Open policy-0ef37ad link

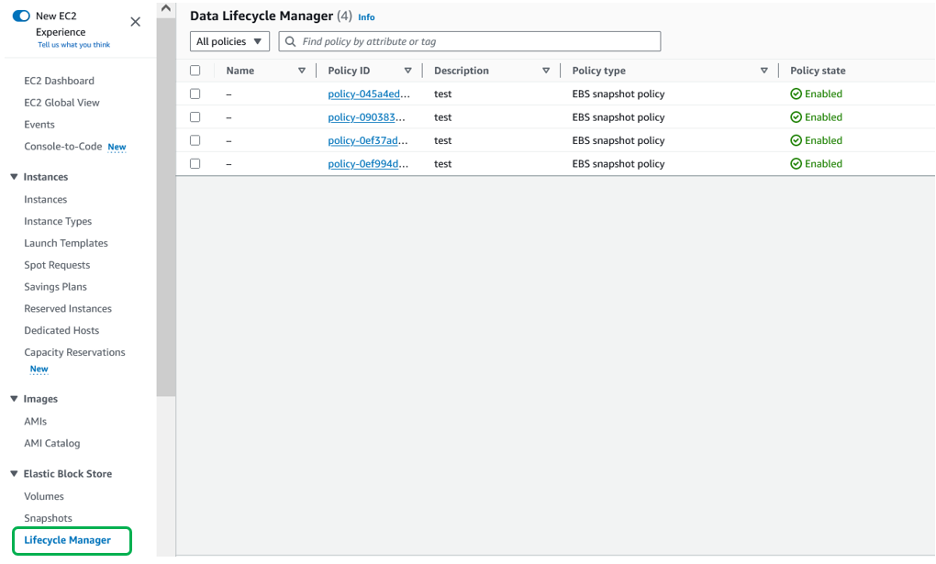click(x=368, y=140)
